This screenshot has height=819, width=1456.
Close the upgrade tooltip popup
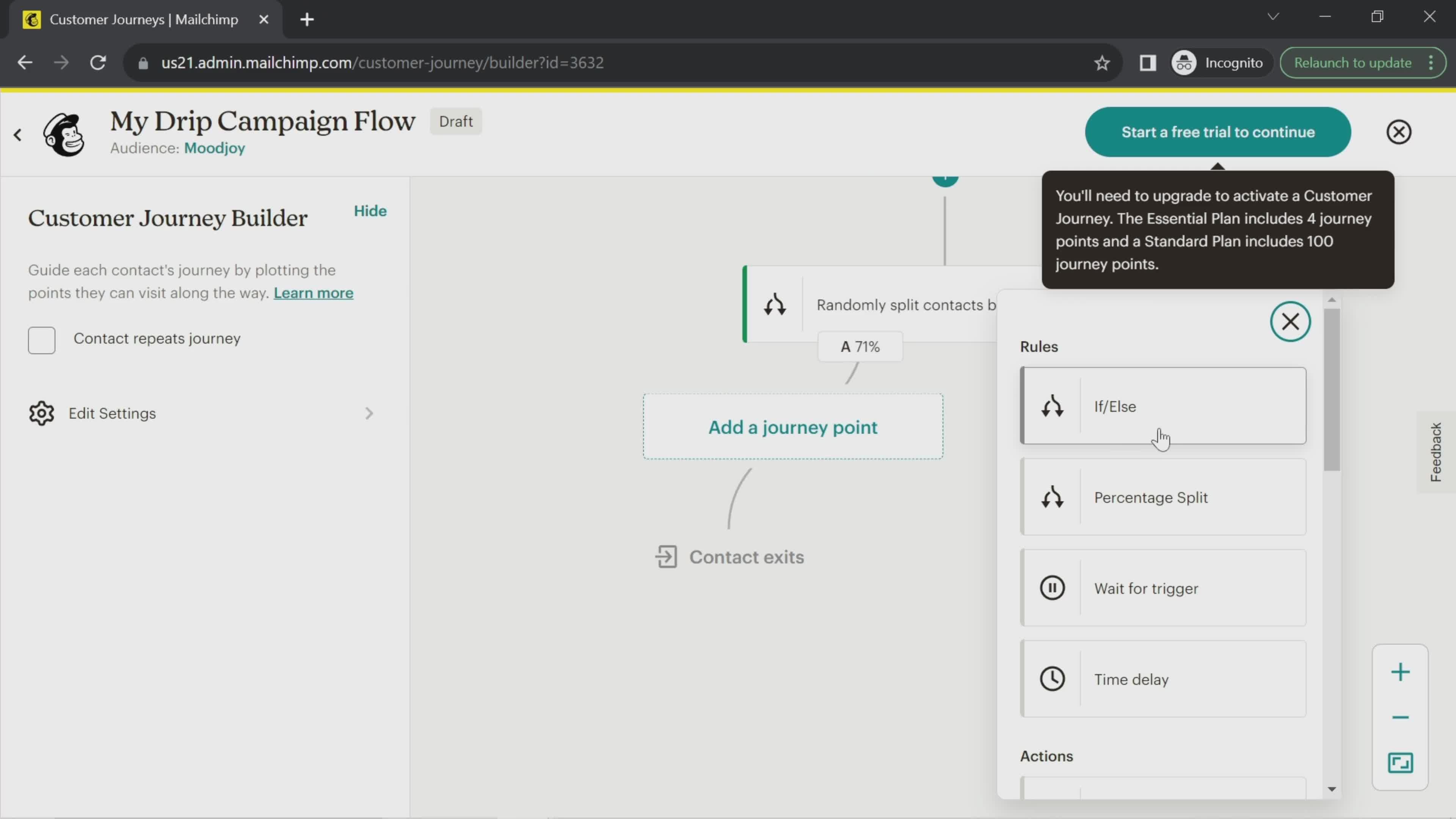[1399, 131]
